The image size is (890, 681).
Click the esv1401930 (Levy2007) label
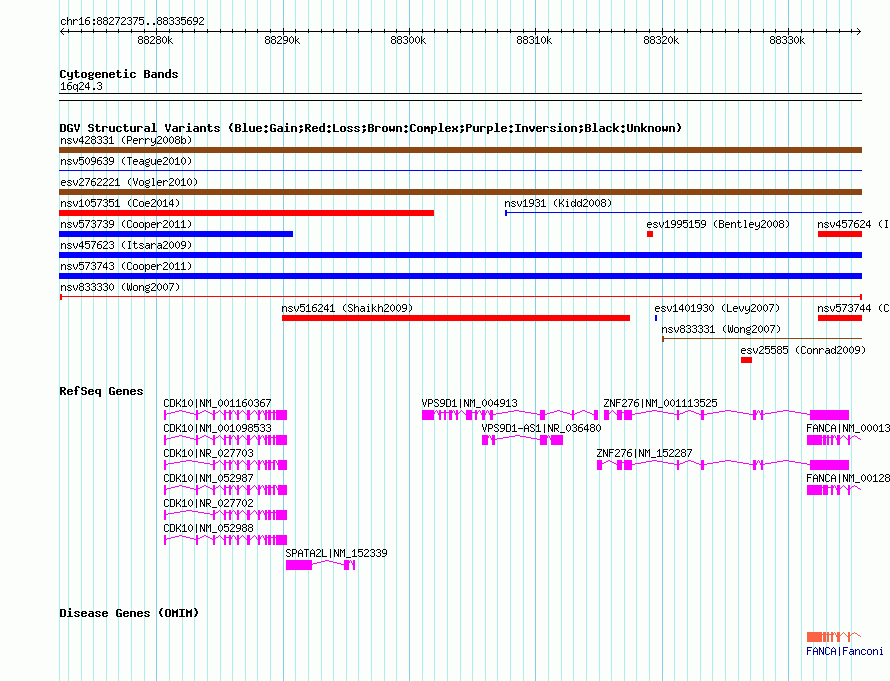coord(717,308)
